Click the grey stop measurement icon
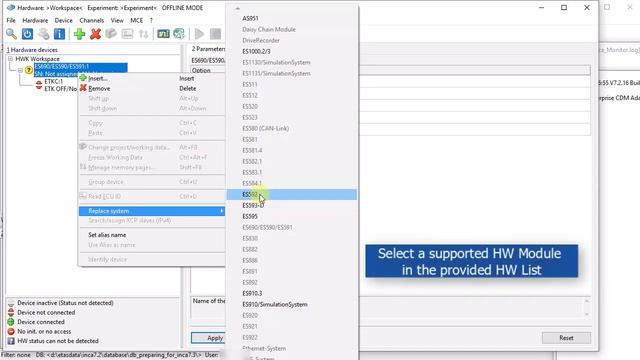The image size is (640, 360). point(215,34)
